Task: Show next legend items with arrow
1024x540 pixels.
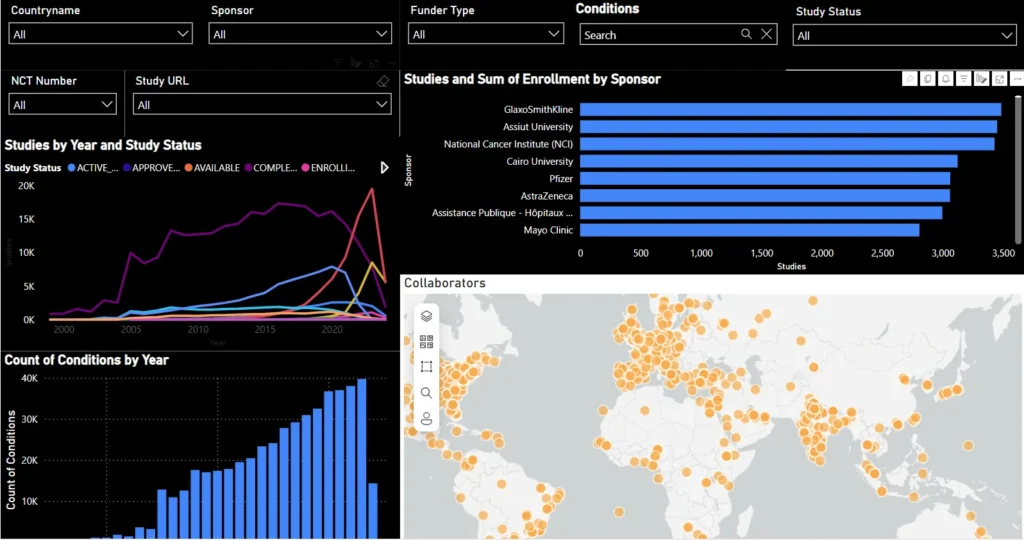Action: [x=385, y=168]
